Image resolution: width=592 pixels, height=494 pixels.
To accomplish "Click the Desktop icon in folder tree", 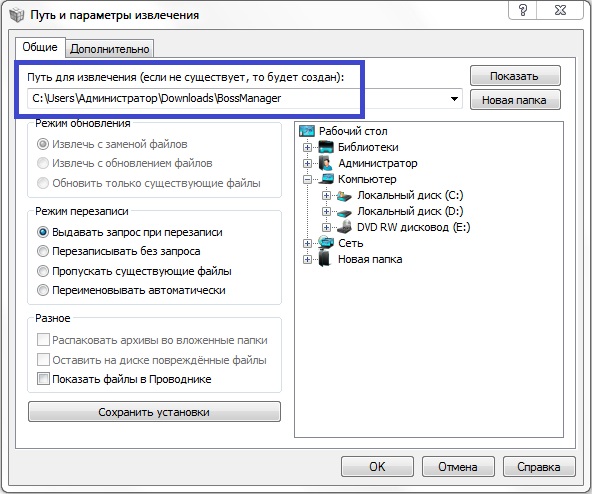I will tap(307, 131).
